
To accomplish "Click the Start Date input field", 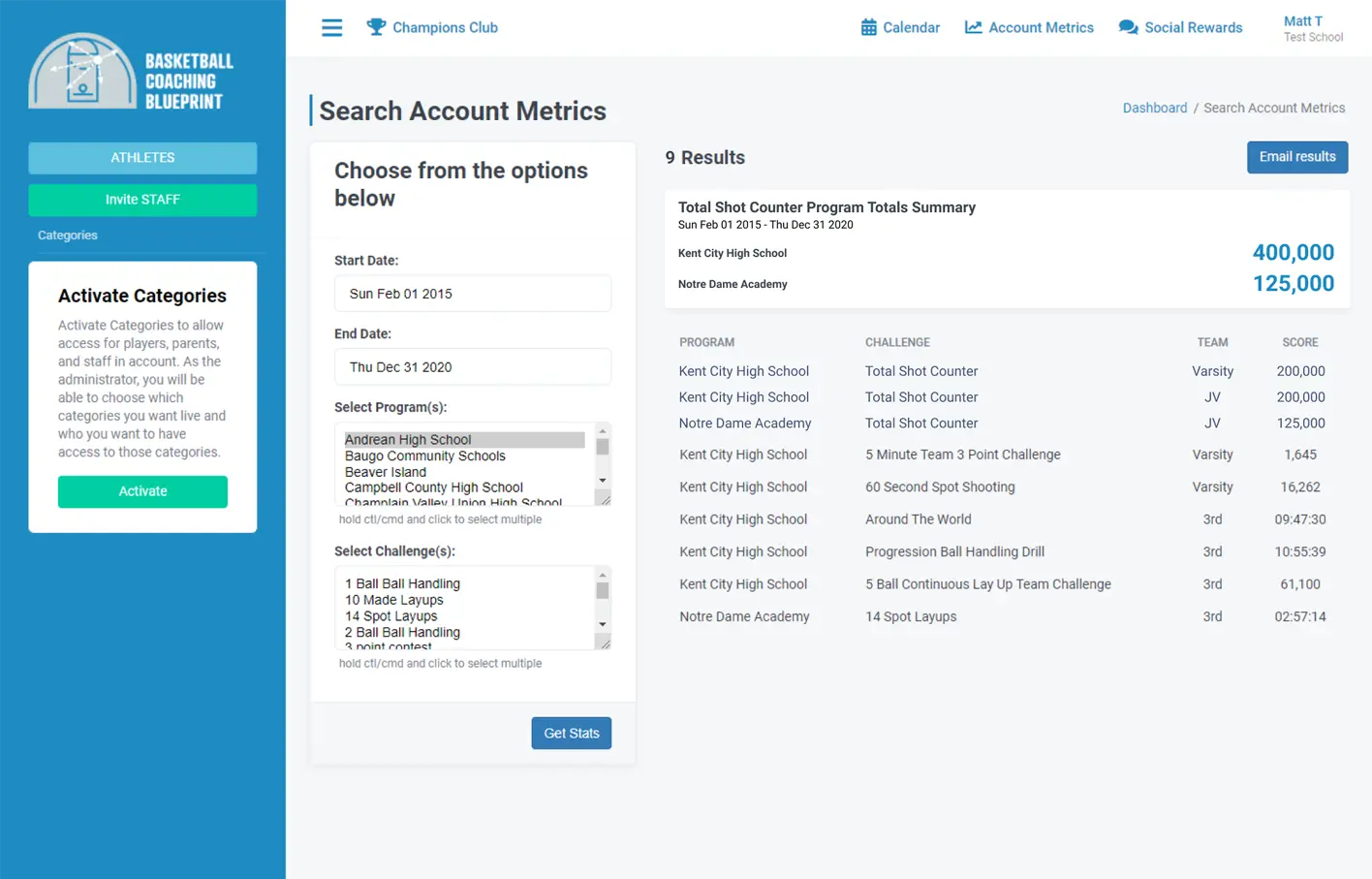I will point(472,294).
